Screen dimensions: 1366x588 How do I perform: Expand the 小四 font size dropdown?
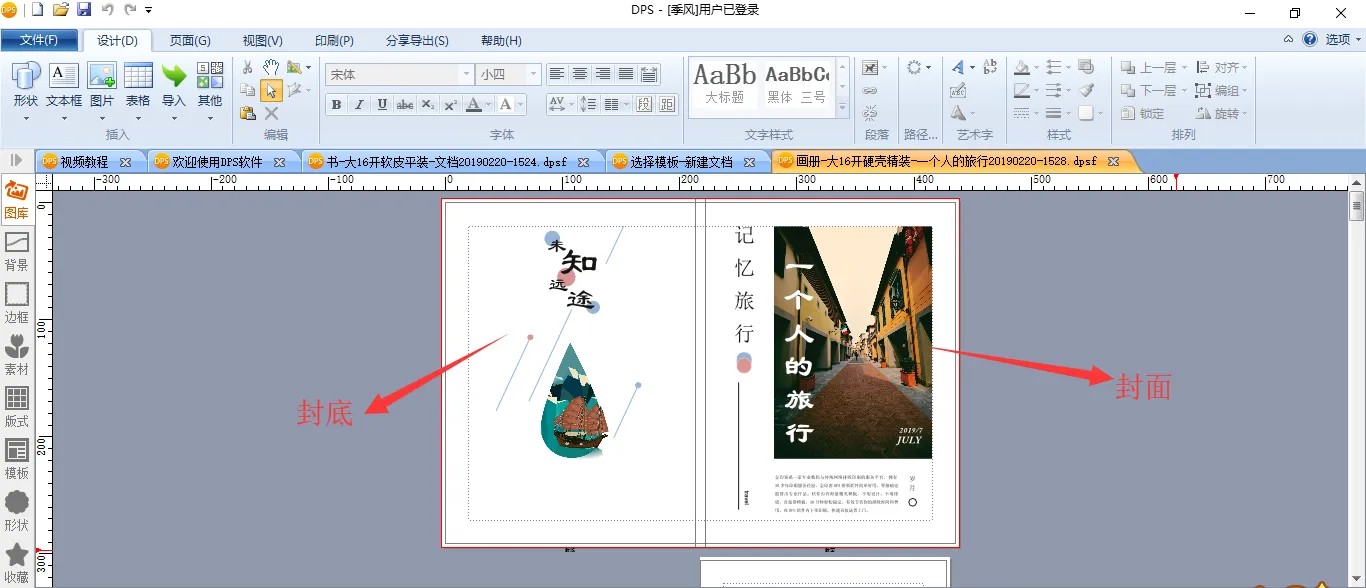pyautogui.click(x=533, y=75)
